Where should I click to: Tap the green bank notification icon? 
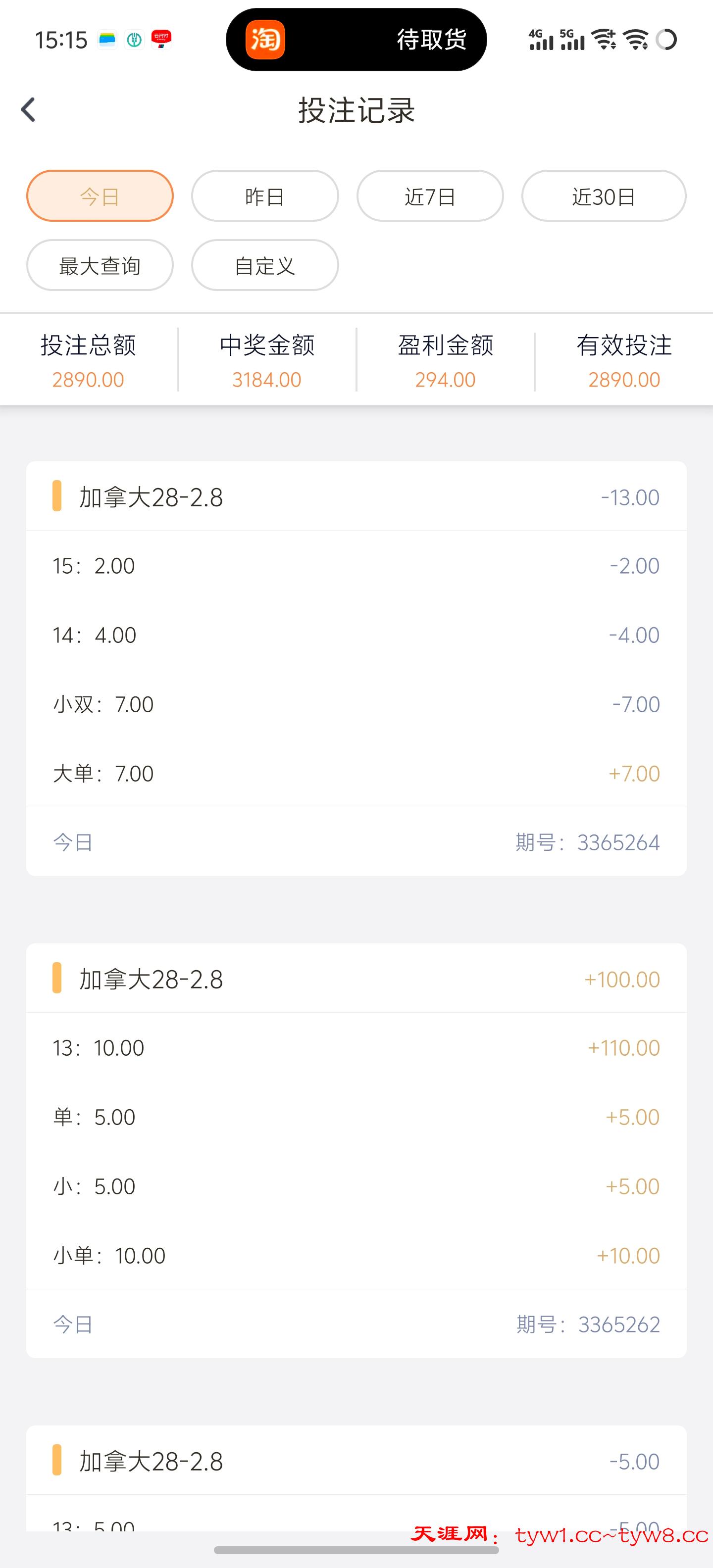134,40
